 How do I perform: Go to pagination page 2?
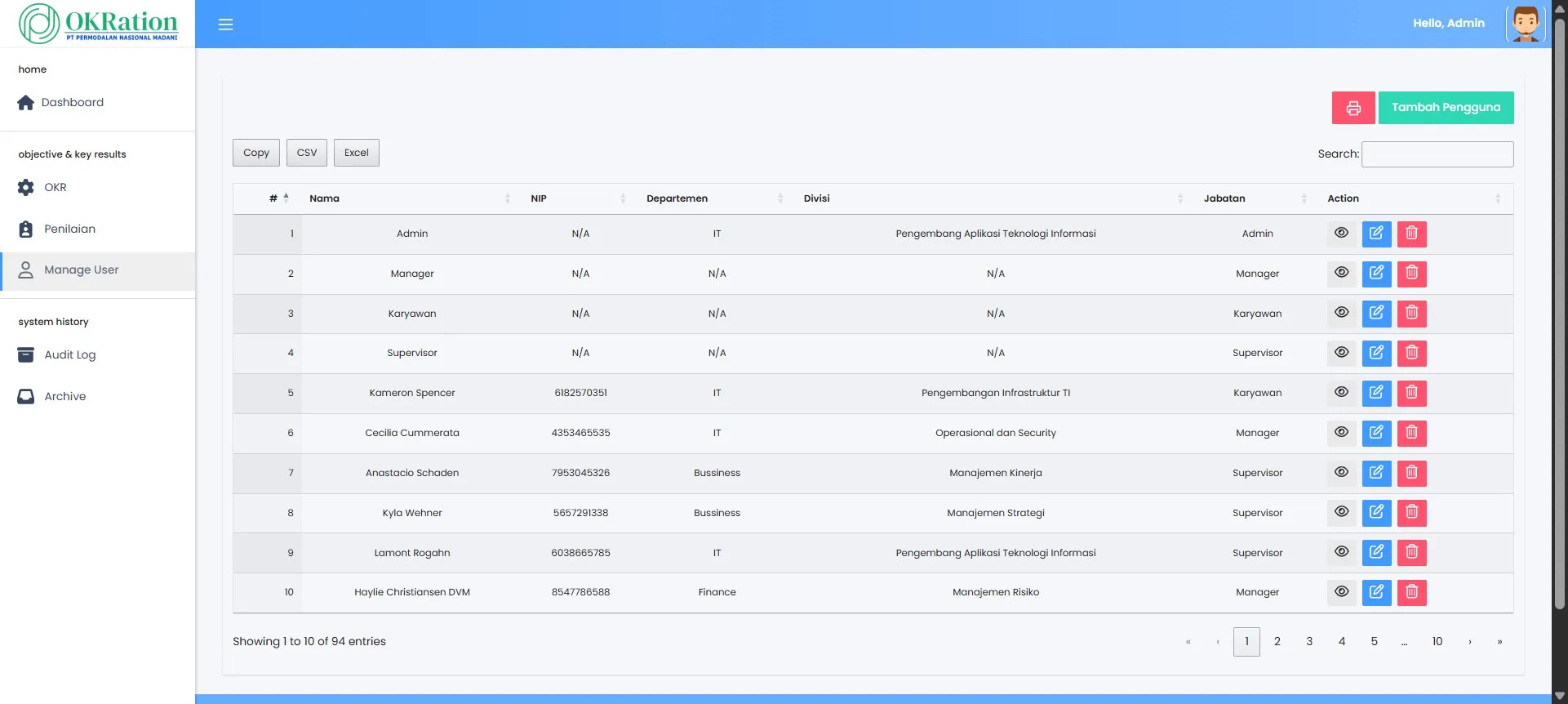[x=1277, y=642]
